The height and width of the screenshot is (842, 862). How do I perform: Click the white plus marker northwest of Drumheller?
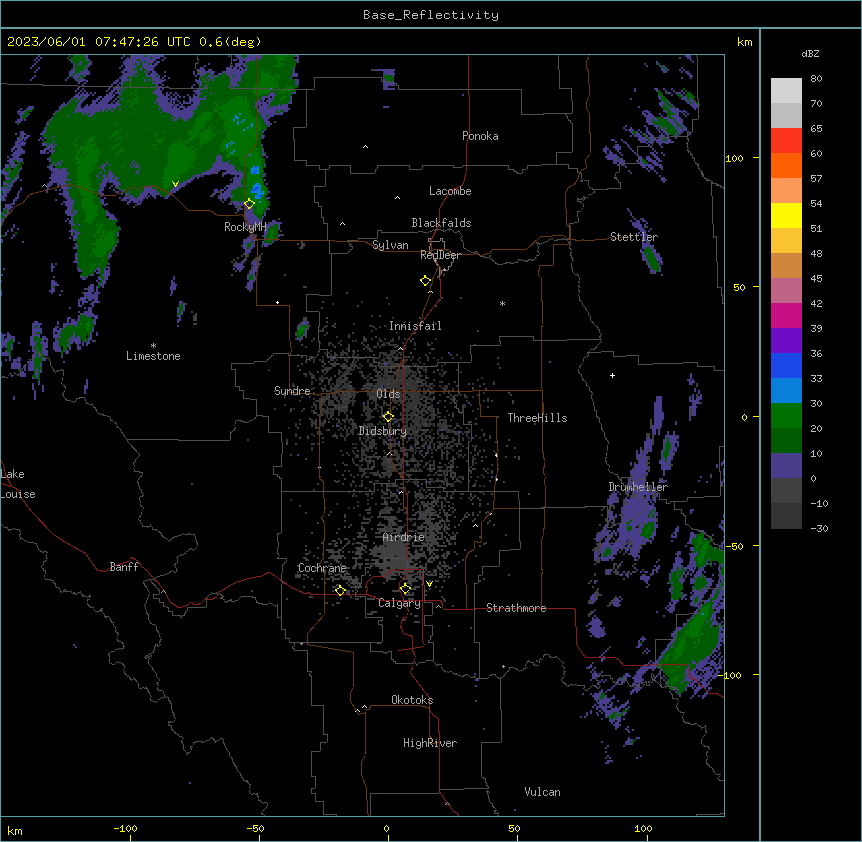[x=612, y=375]
